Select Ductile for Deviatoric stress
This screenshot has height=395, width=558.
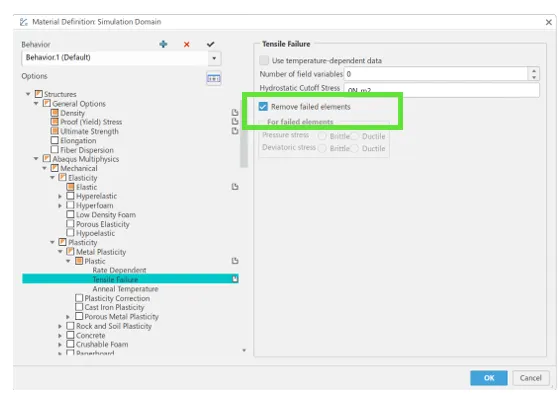click(354, 148)
